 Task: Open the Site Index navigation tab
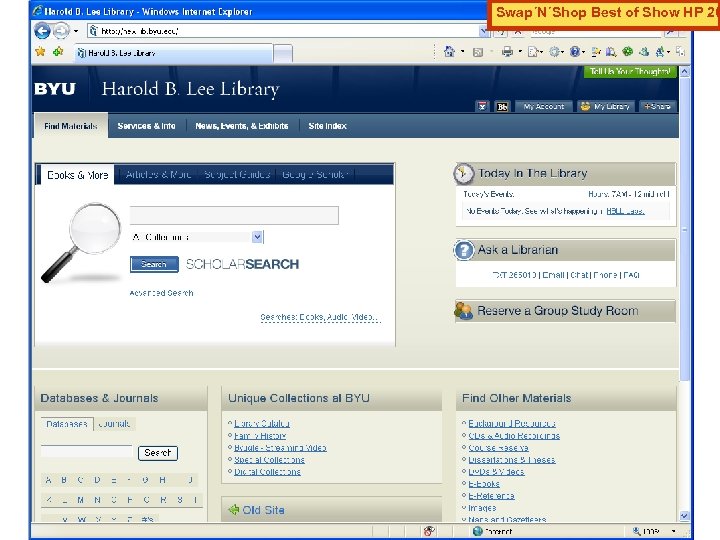click(327, 126)
